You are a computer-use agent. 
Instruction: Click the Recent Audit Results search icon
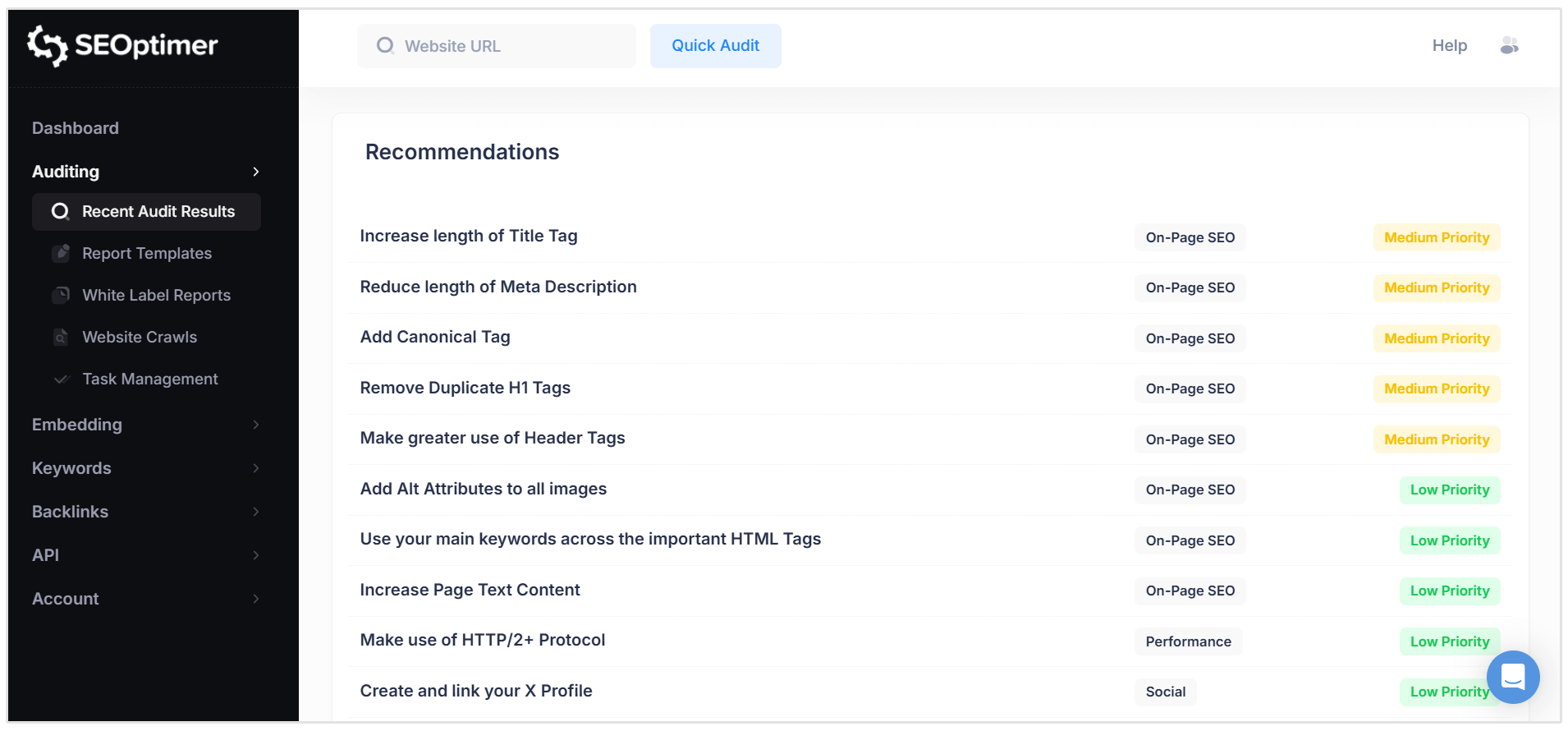click(x=60, y=212)
